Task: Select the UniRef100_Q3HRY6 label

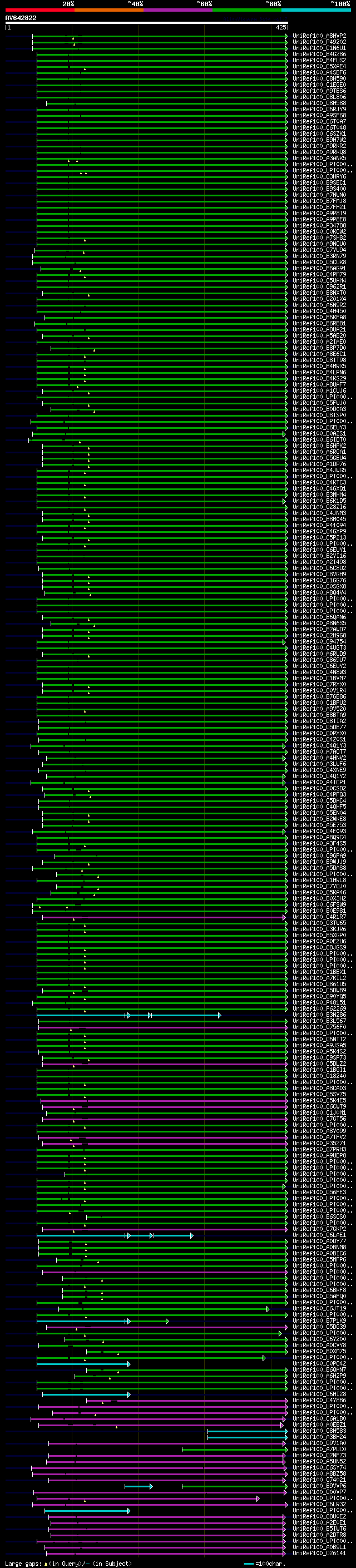Action: pyautogui.click(x=319, y=176)
